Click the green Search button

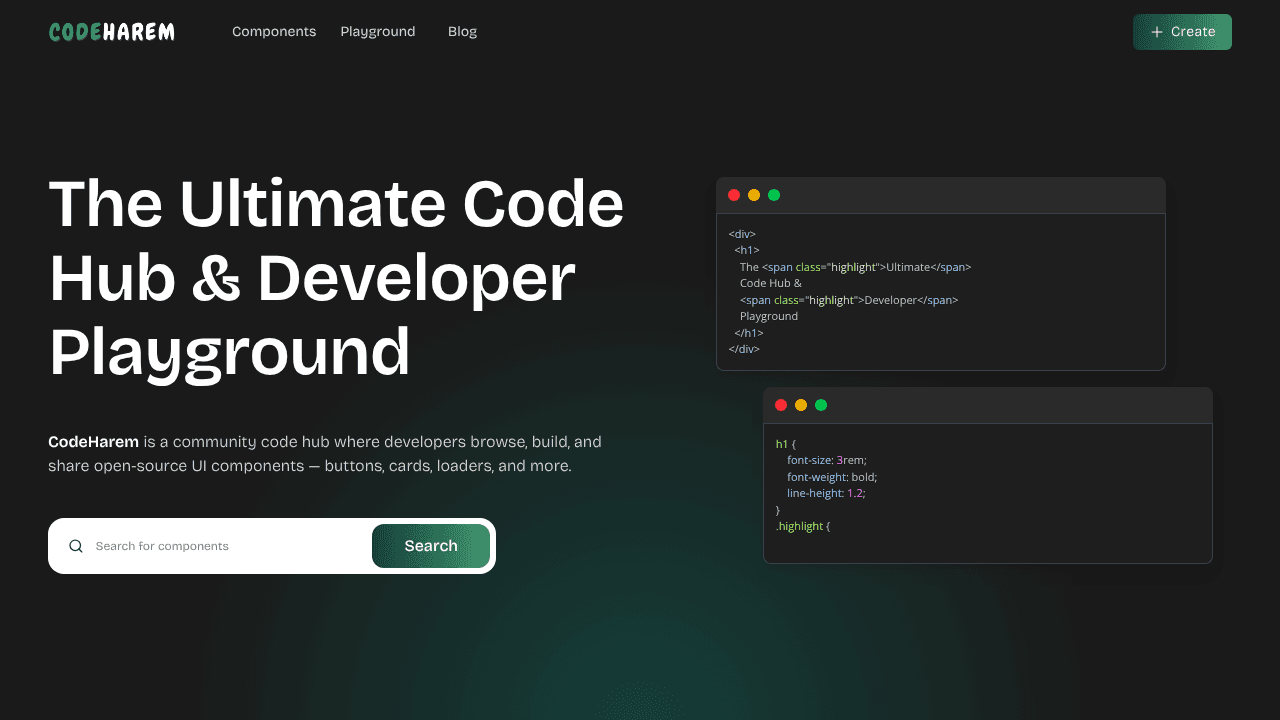(x=431, y=546)
